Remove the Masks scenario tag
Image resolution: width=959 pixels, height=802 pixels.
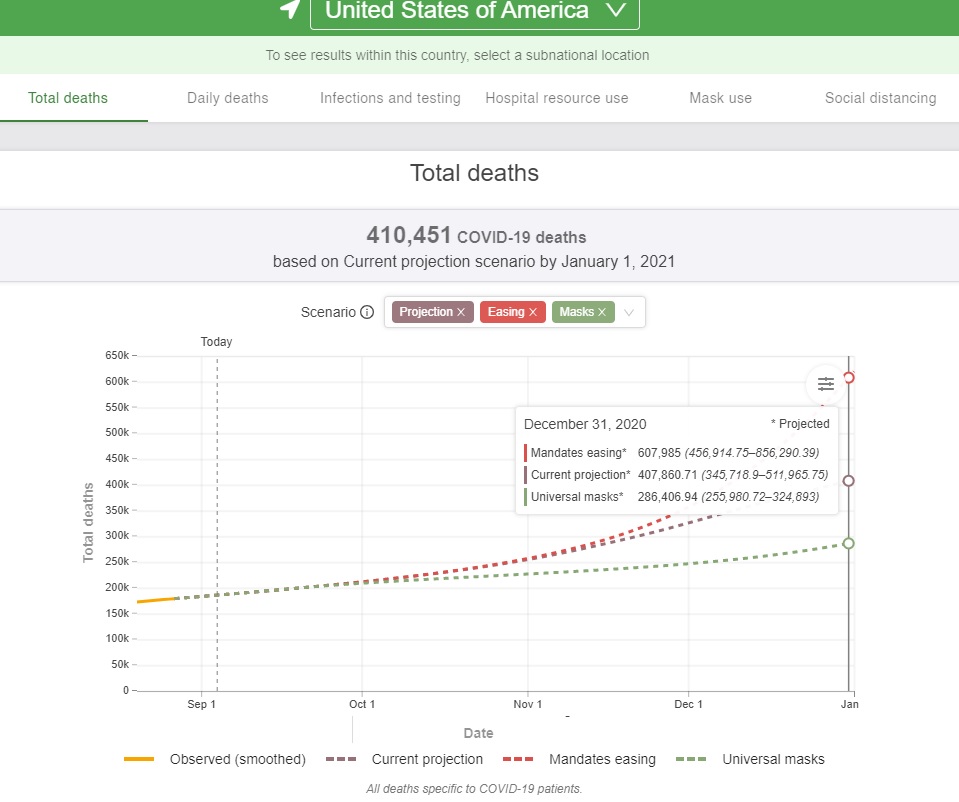pos(602,312)
